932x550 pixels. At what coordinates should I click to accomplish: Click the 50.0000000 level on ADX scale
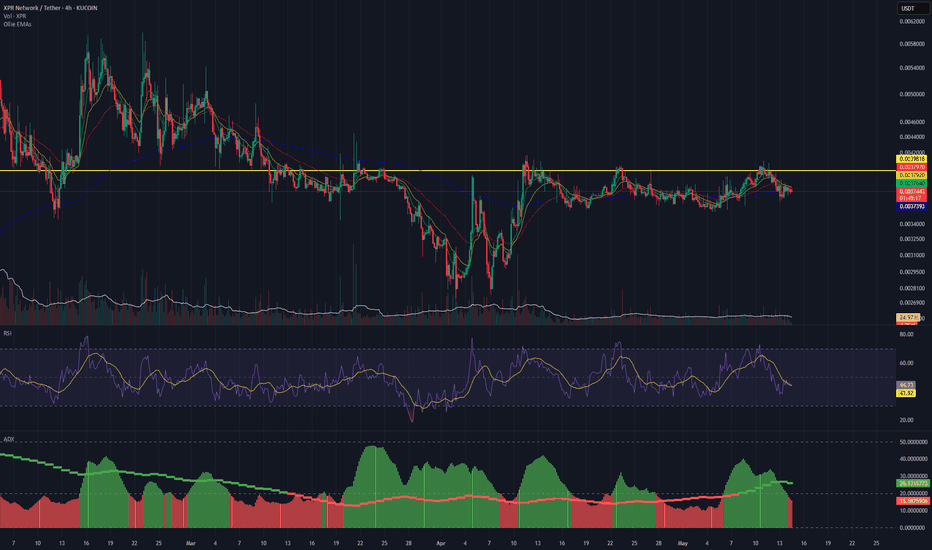pos(914,442)
